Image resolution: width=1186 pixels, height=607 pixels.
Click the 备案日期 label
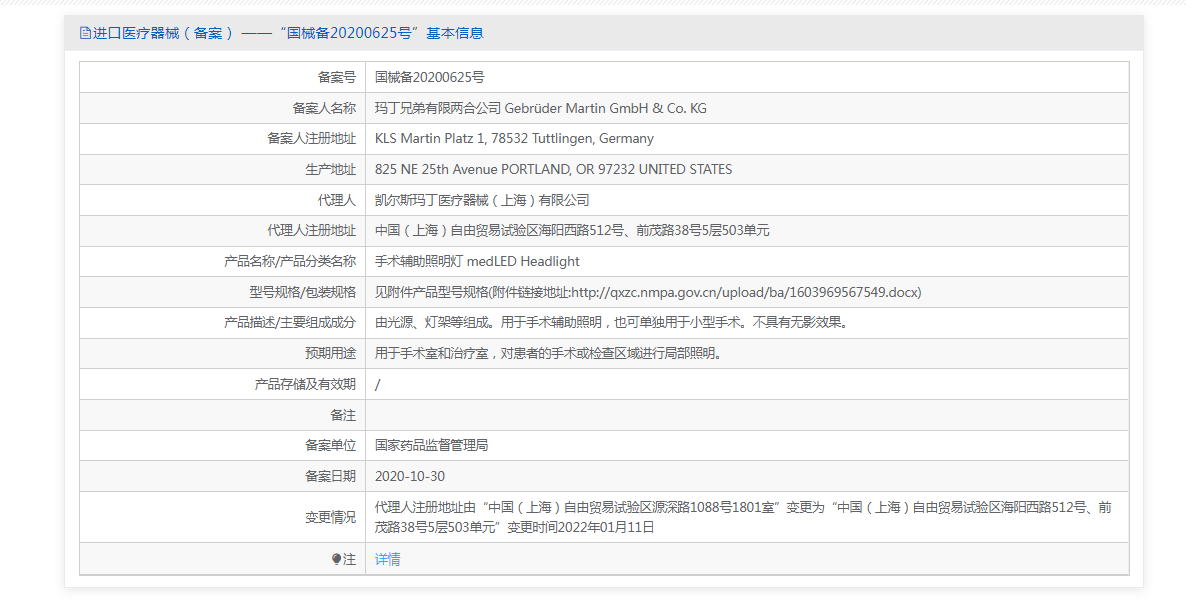(330, 476)
